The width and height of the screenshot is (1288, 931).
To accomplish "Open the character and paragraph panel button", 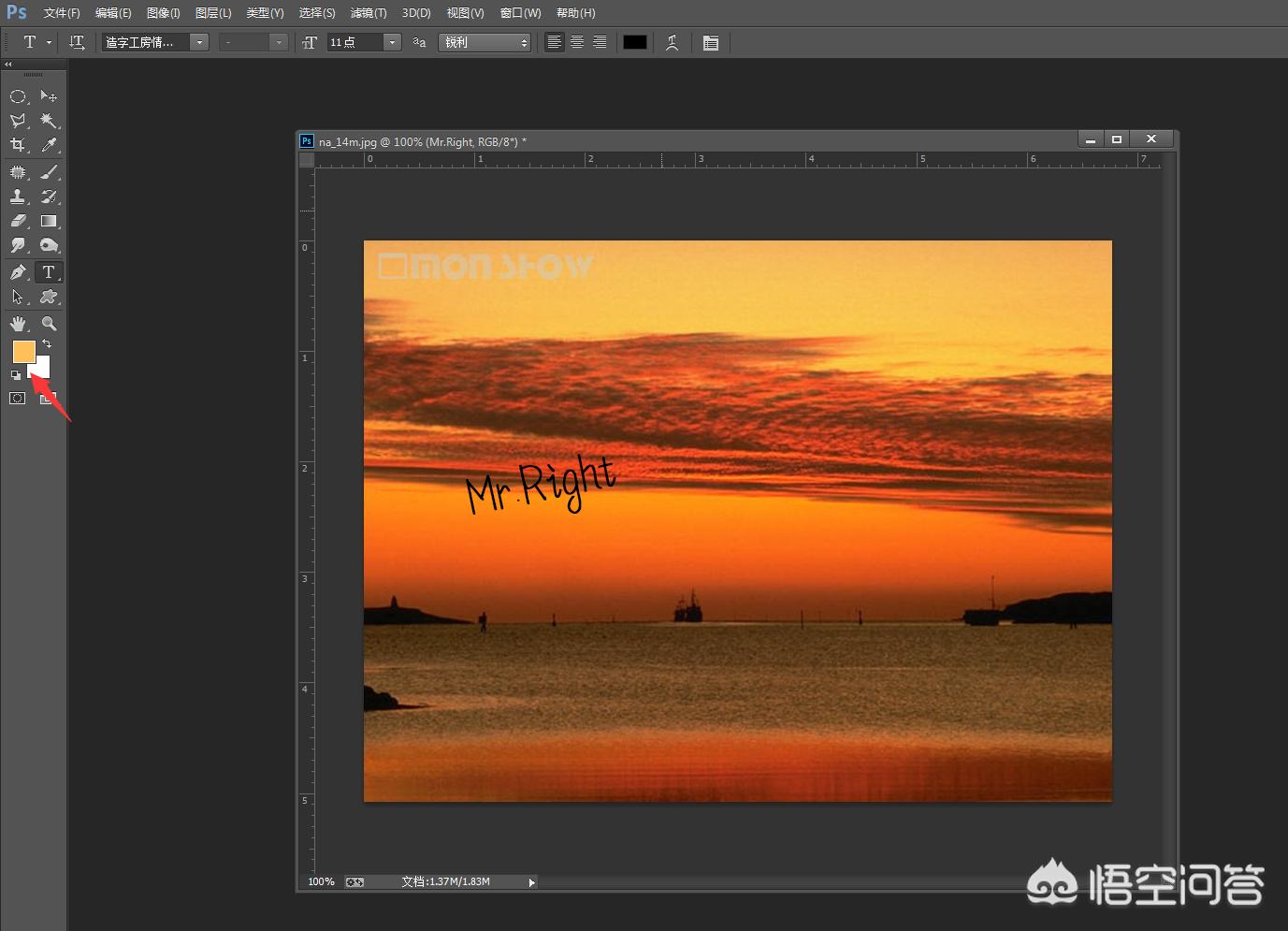I will point(711,42).
